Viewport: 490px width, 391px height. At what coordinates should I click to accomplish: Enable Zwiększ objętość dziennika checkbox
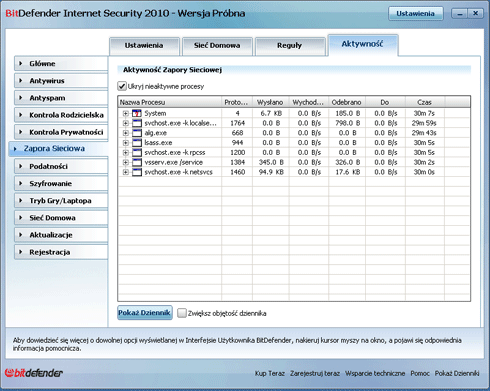click(x=182, y=313)
